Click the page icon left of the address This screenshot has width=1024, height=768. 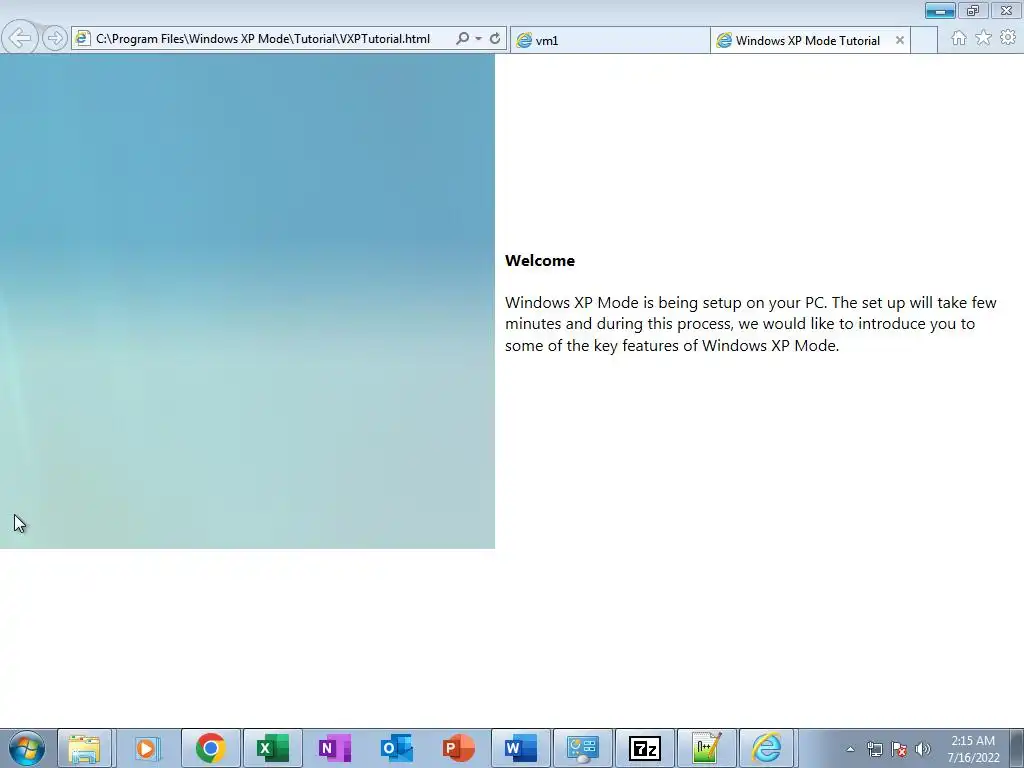tap(82, 39)
